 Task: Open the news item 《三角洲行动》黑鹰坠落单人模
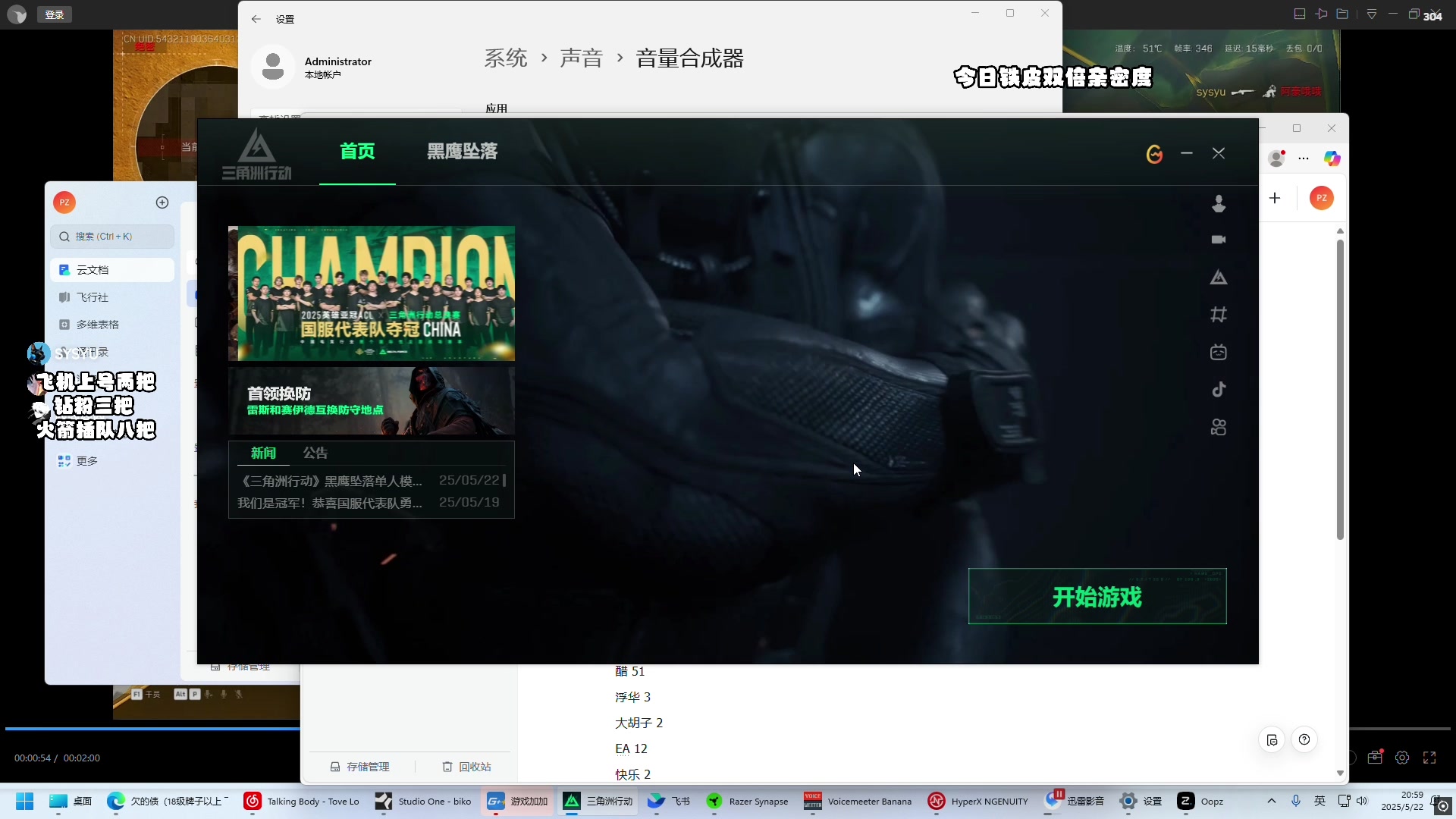coord(370,481)
